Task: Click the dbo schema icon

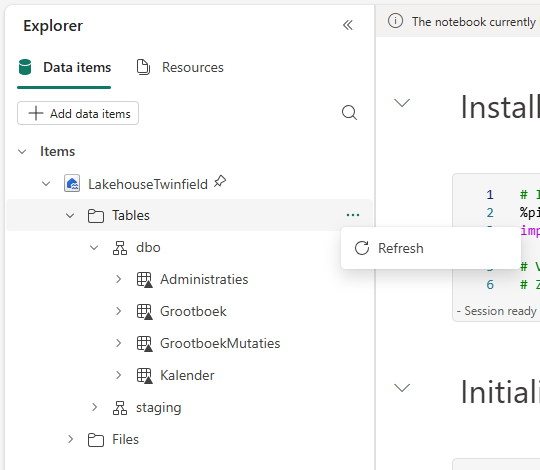Action: (x=120, y=248)
